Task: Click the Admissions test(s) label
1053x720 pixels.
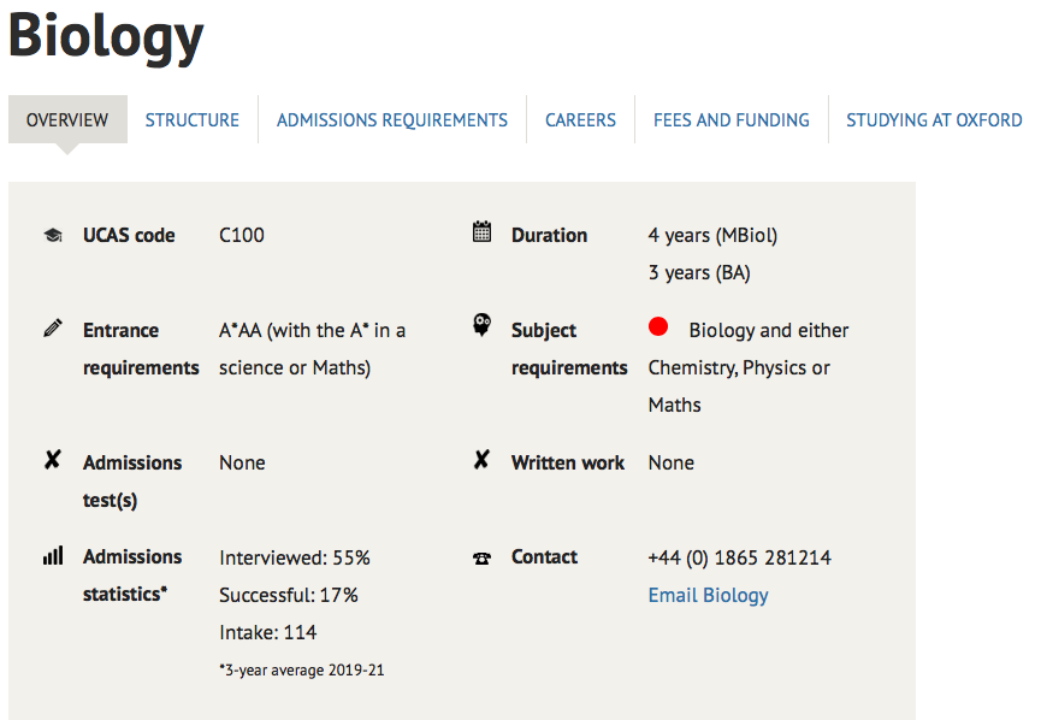Action: (x=132, y=482)
